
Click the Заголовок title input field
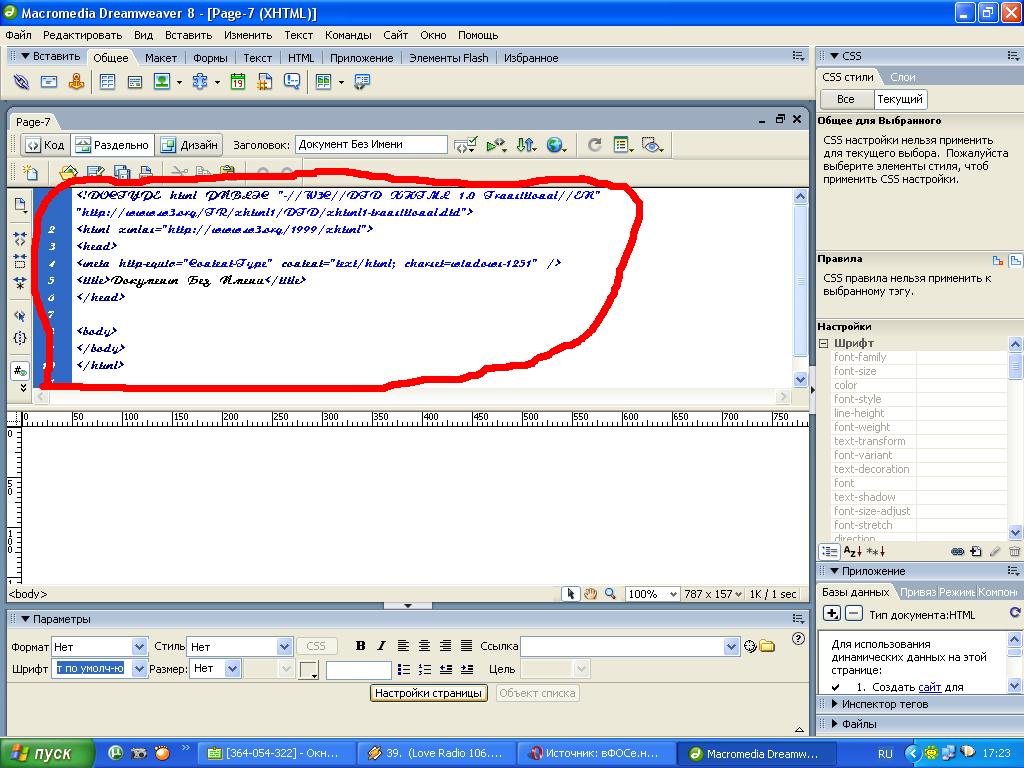click(x=371, y=145)
